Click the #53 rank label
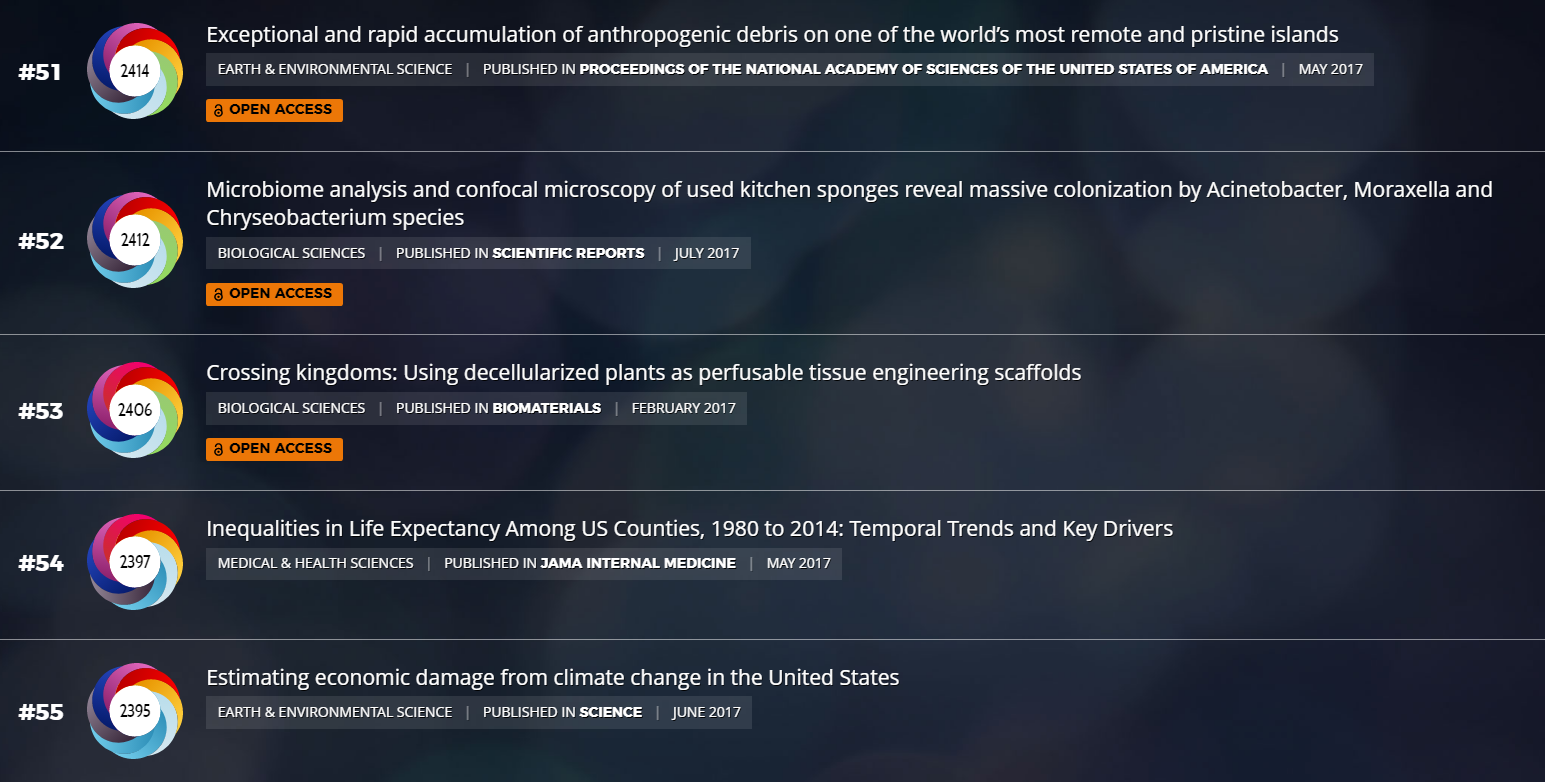This screenshot has height=782, width=1545. point(41,411)
